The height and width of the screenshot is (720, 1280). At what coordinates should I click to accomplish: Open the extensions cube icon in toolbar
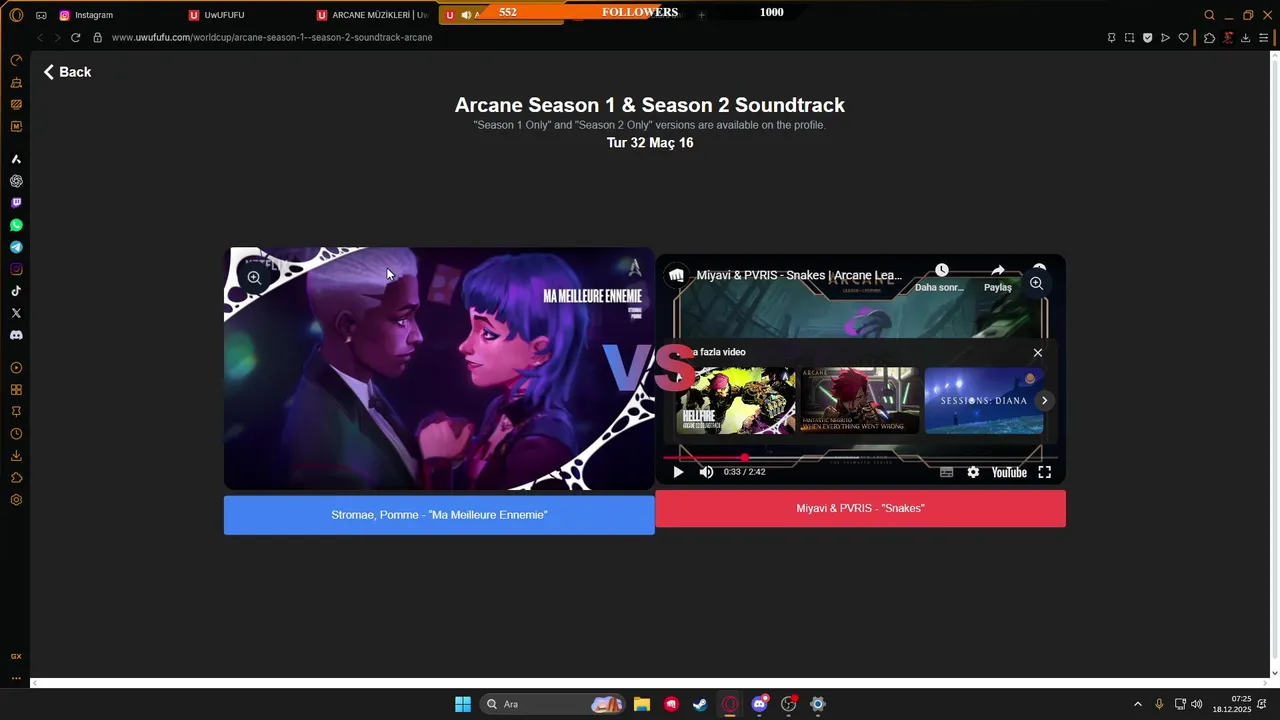pyautogui.click(x=1209, y=38)
